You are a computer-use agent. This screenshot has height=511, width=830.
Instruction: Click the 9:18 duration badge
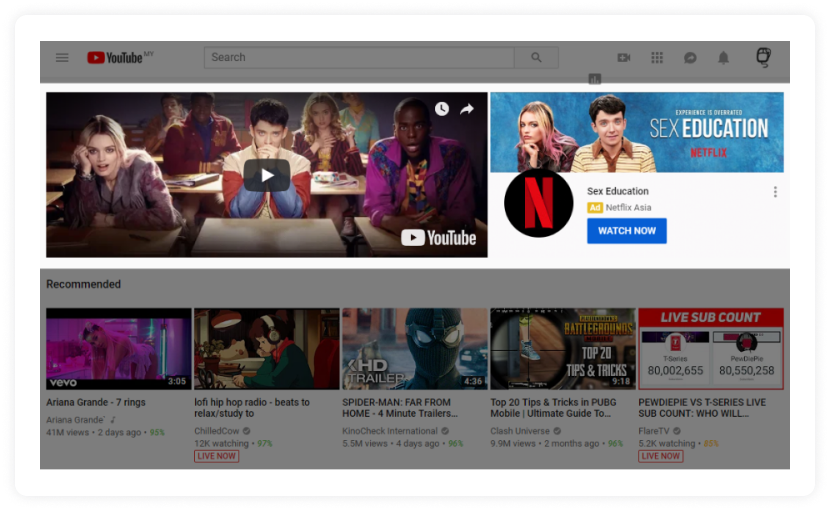pos(621,381)
